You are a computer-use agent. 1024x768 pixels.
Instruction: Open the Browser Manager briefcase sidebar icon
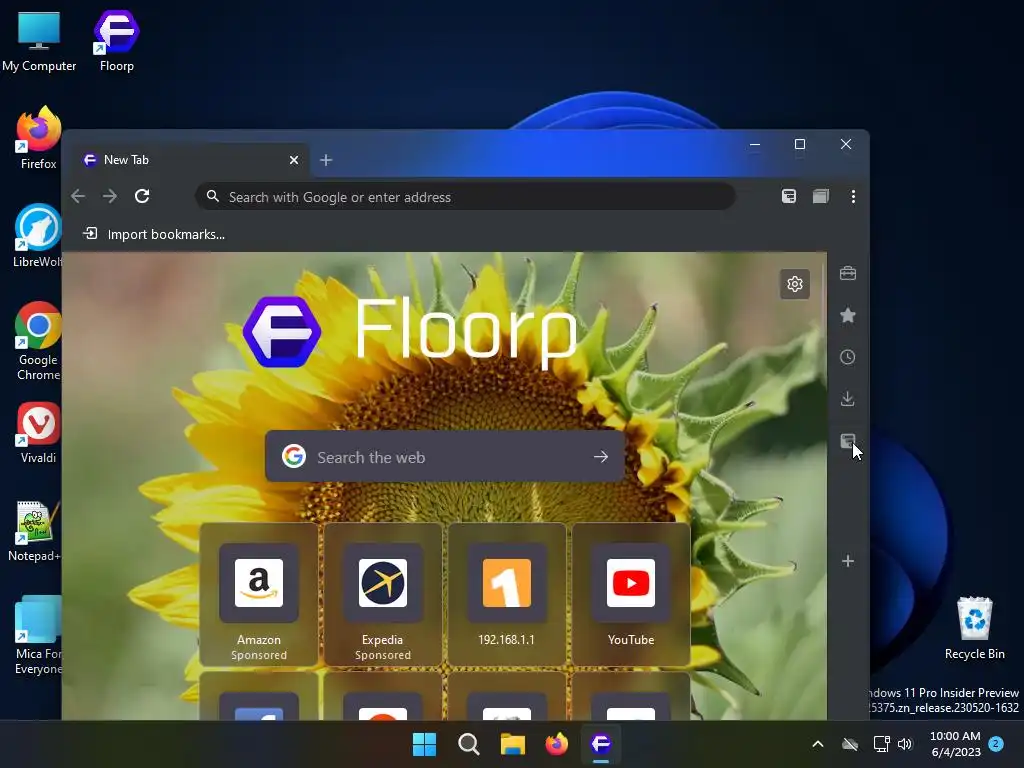[x=848, y=273]
